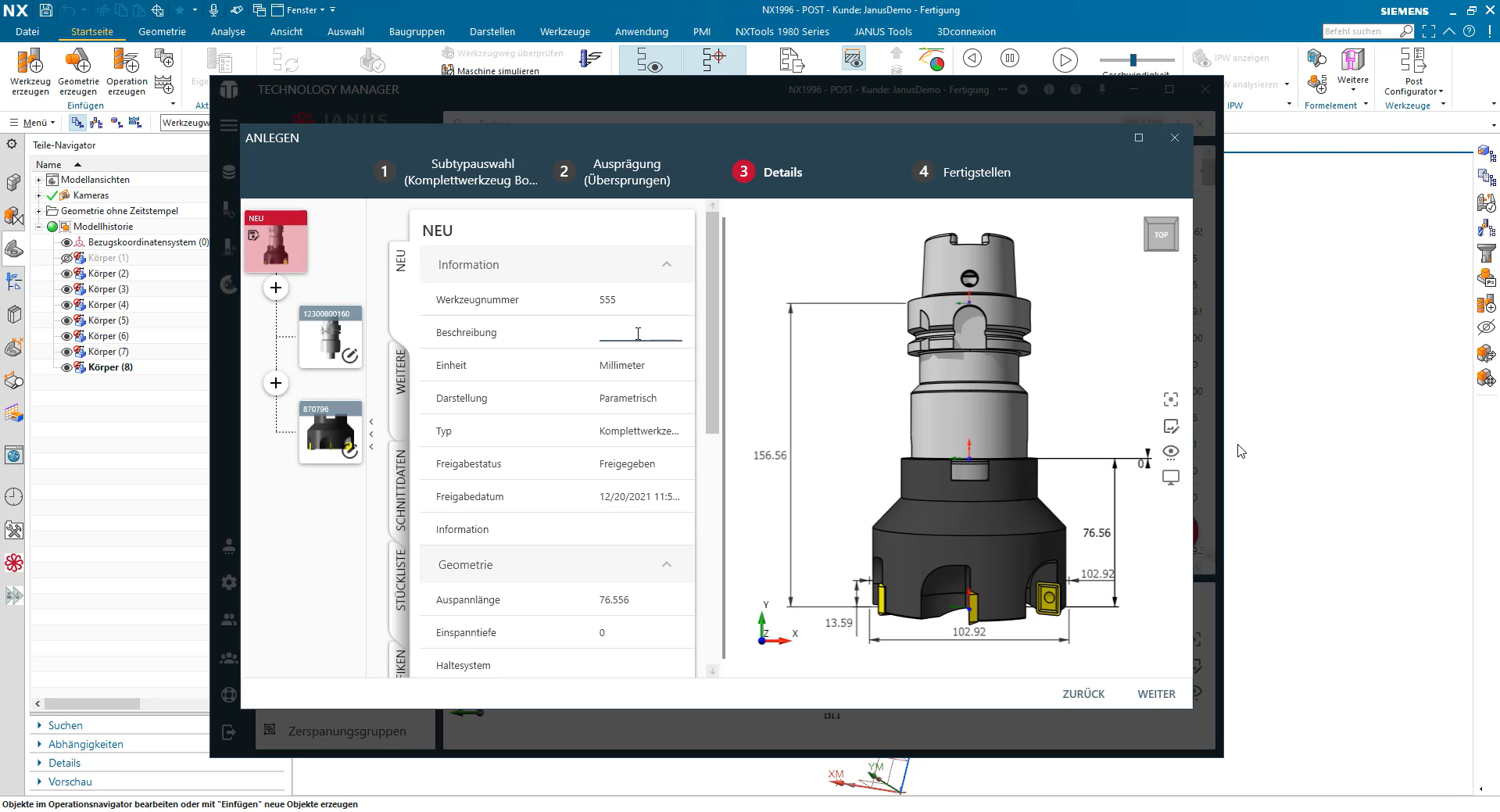The image size is (1500, 812).
Task: Toggle visibility of Körper (4)
Action: [66, 305]
